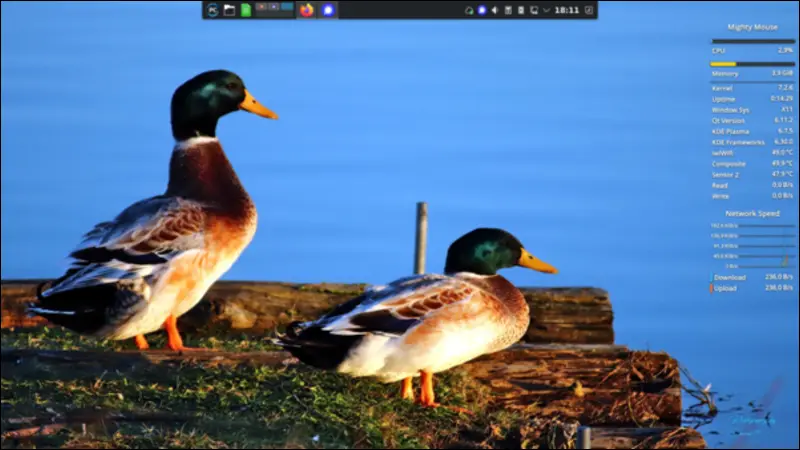This screenshot has height=450, width=800.
Task: Click the Mighty Mouse widget title
Action: 753,27
